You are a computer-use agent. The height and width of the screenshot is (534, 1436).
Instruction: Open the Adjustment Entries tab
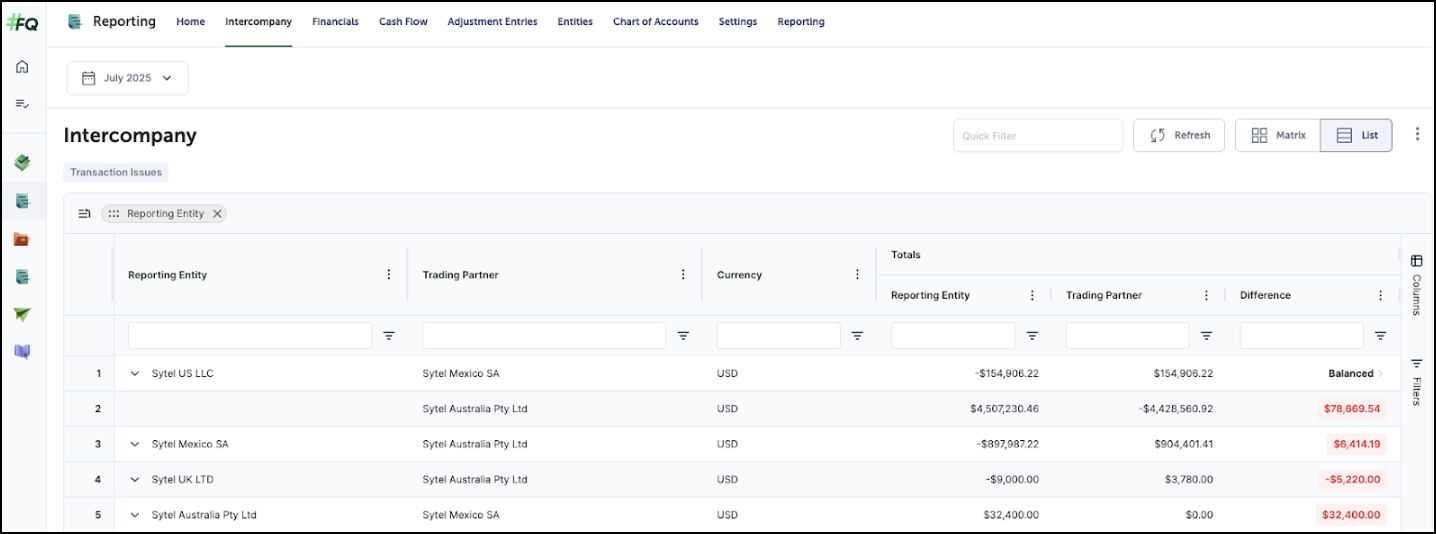click(492, 22)
